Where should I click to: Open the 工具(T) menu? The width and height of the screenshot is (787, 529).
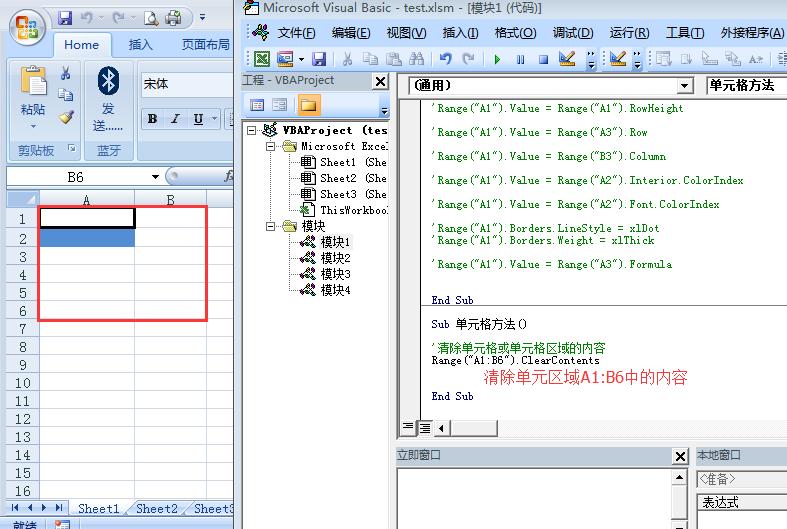coord(685,33)
